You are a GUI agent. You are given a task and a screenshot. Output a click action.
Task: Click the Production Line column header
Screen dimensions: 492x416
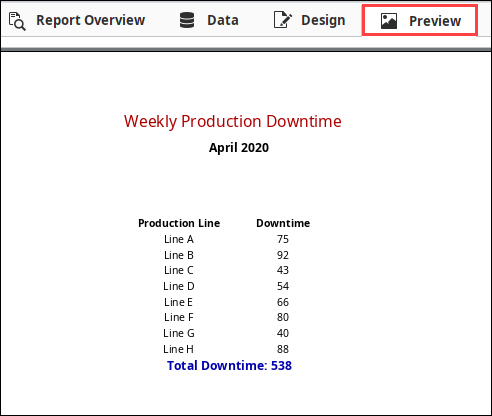coord(179,223)
